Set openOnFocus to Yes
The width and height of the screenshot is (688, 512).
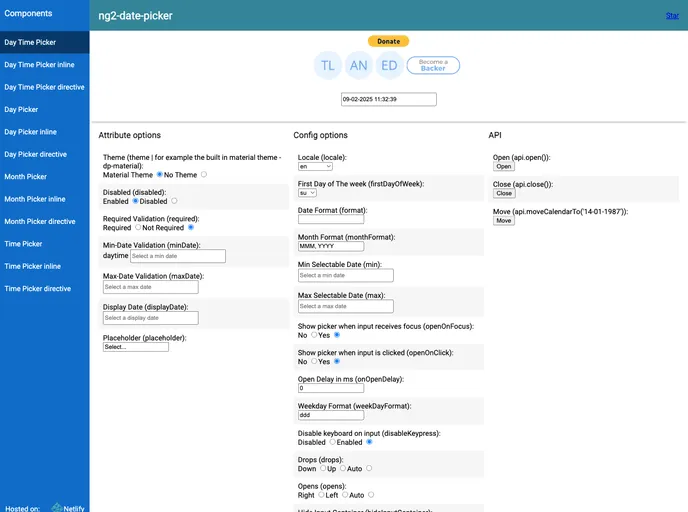[x=337, y=335]
